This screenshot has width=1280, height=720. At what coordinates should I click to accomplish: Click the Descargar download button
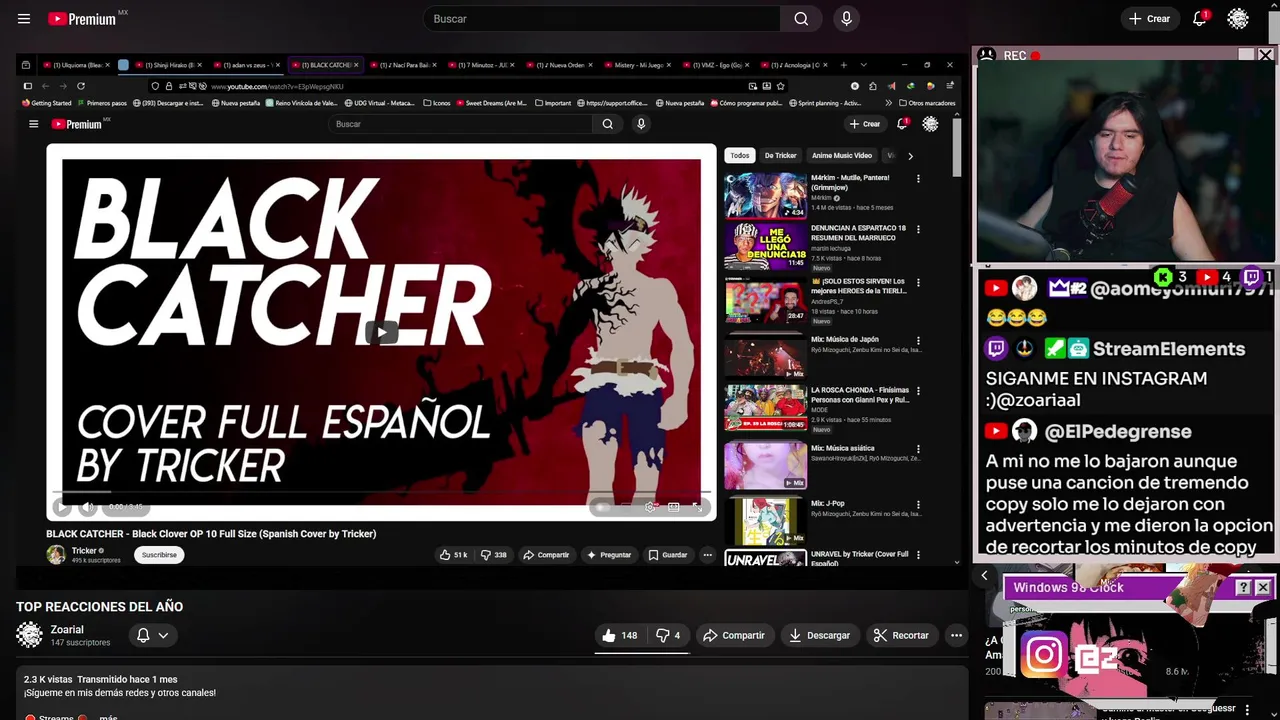click(x=819, y=635)
